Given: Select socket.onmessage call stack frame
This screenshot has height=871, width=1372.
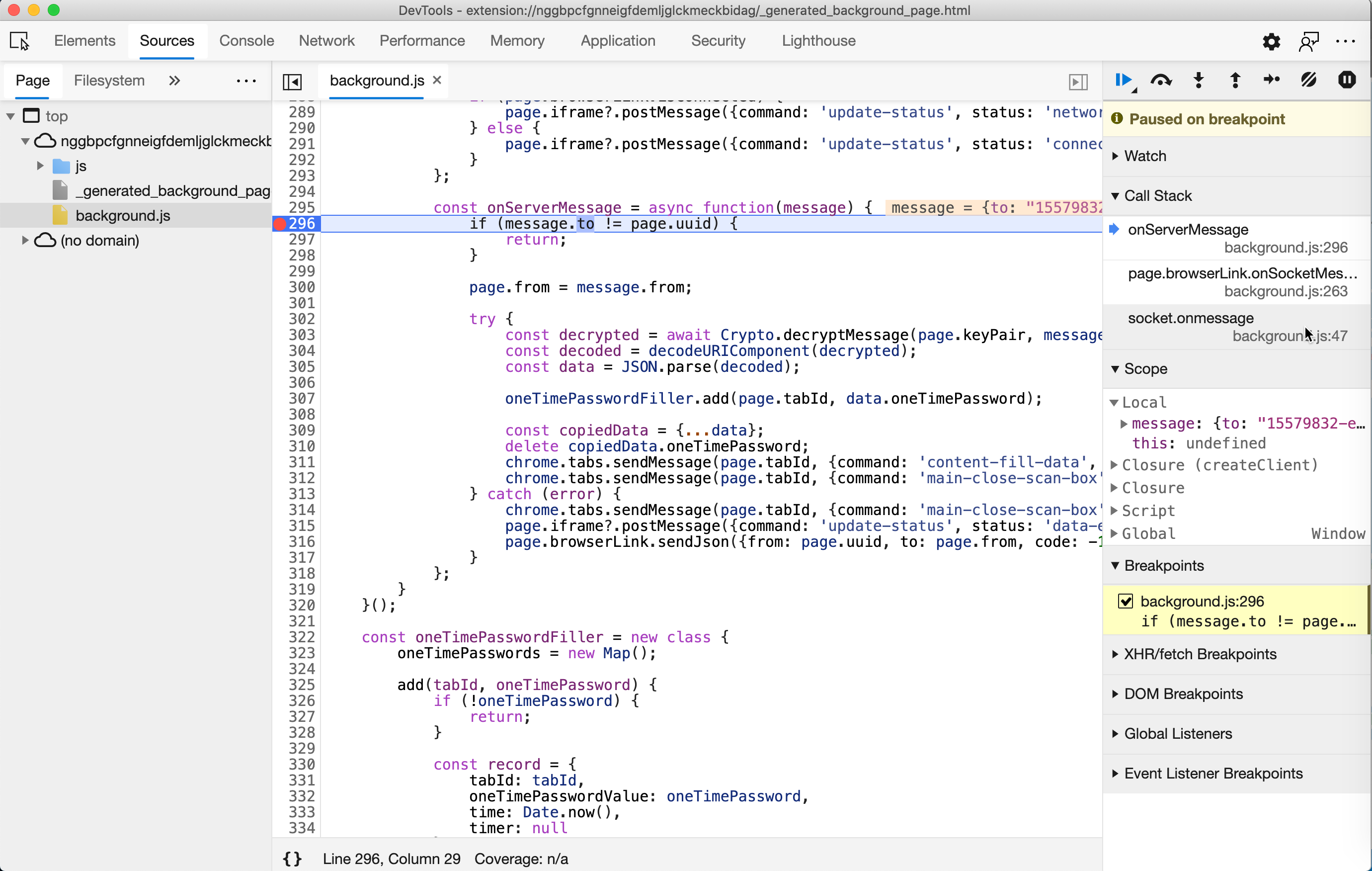Looking at the screenshot, I should point(1190,318).
